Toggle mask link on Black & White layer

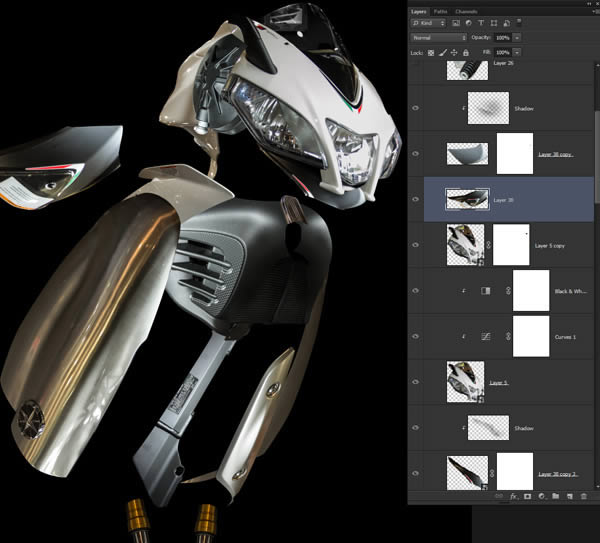pos(508,291)
